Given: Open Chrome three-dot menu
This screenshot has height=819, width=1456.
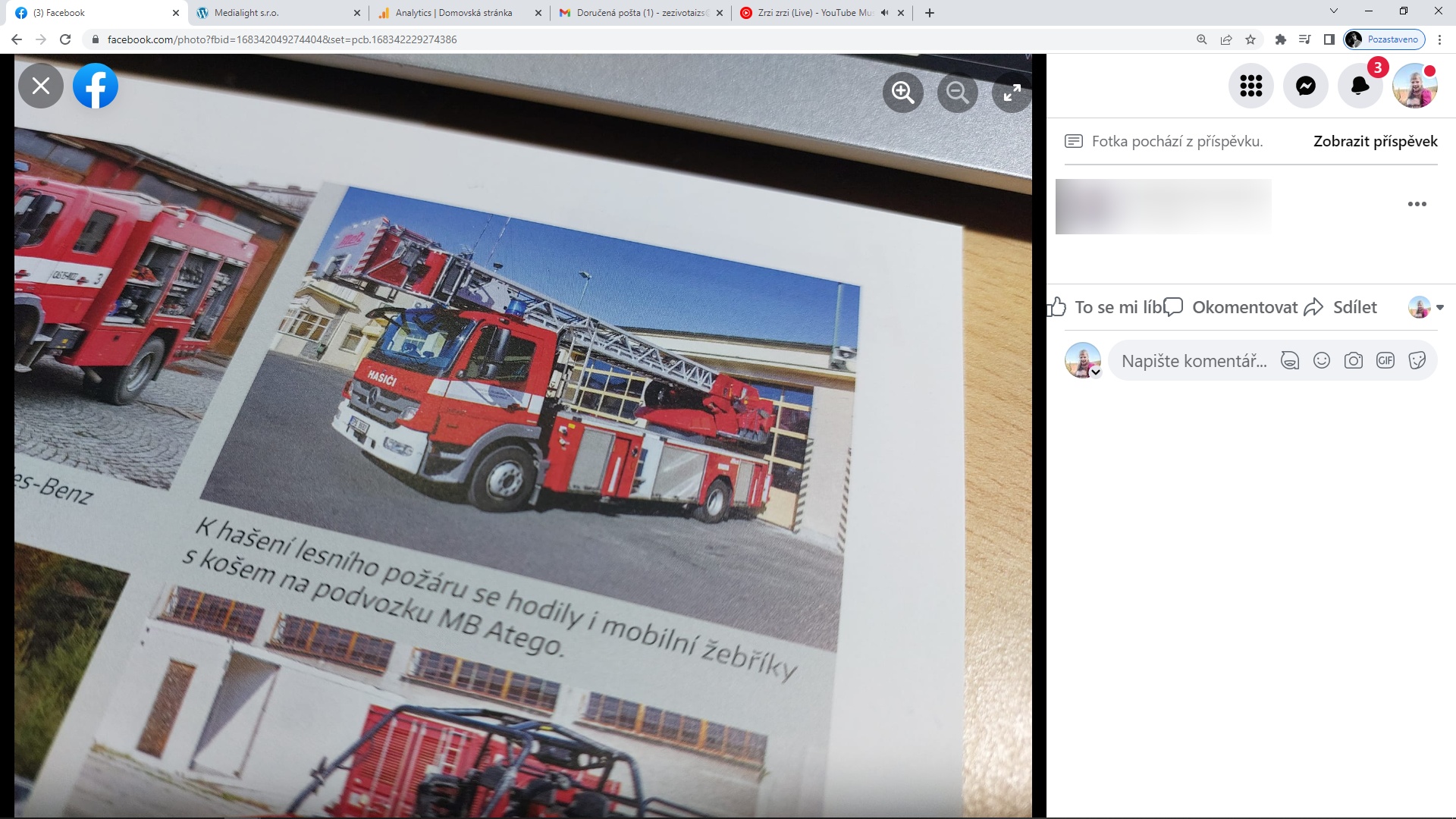Looking at the screenshot, I should point(1439,39).
